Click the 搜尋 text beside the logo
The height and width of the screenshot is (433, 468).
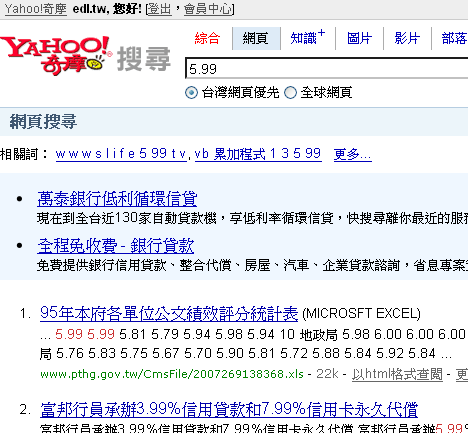(144, 59)
